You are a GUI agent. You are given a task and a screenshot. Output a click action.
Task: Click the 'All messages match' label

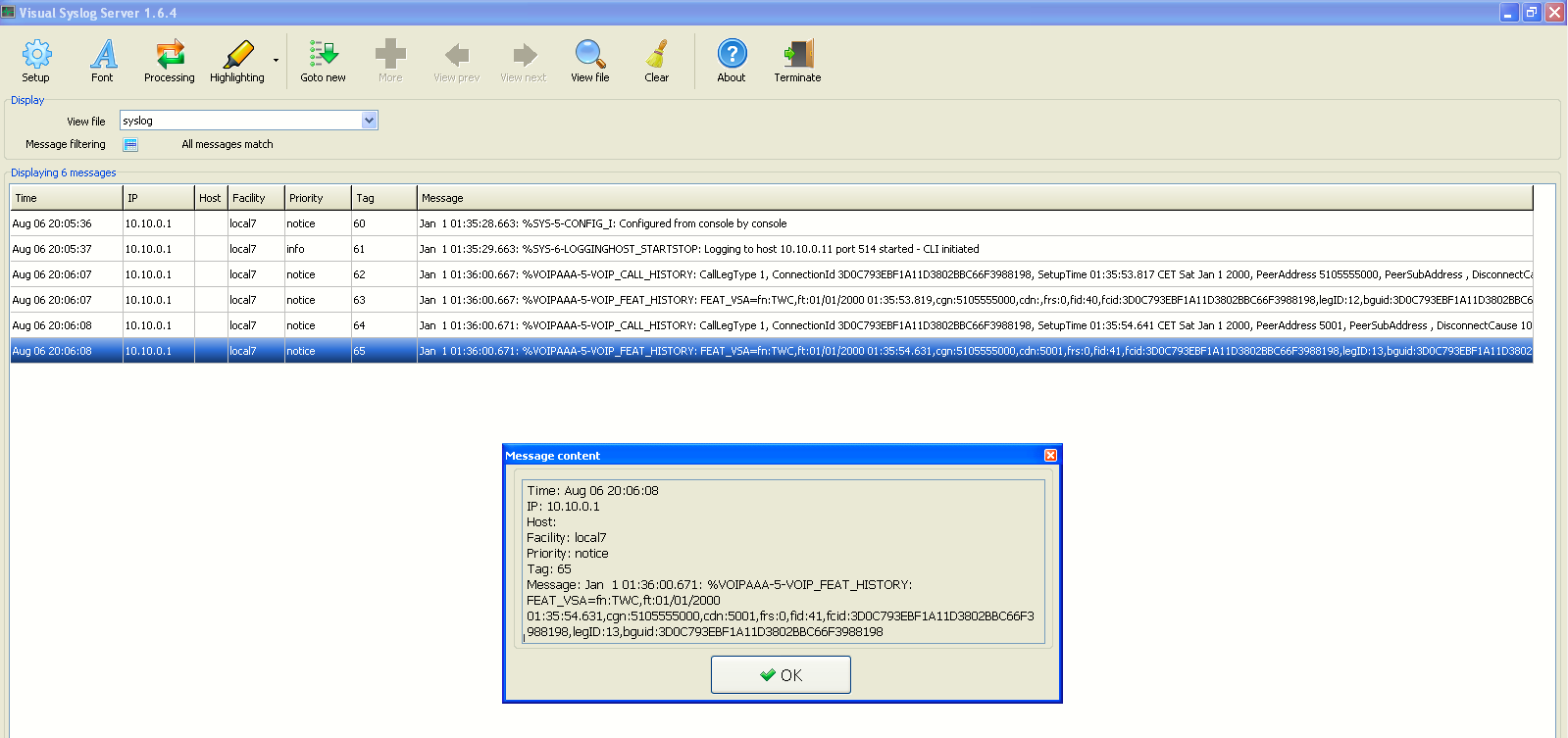(x=228, y=144)
